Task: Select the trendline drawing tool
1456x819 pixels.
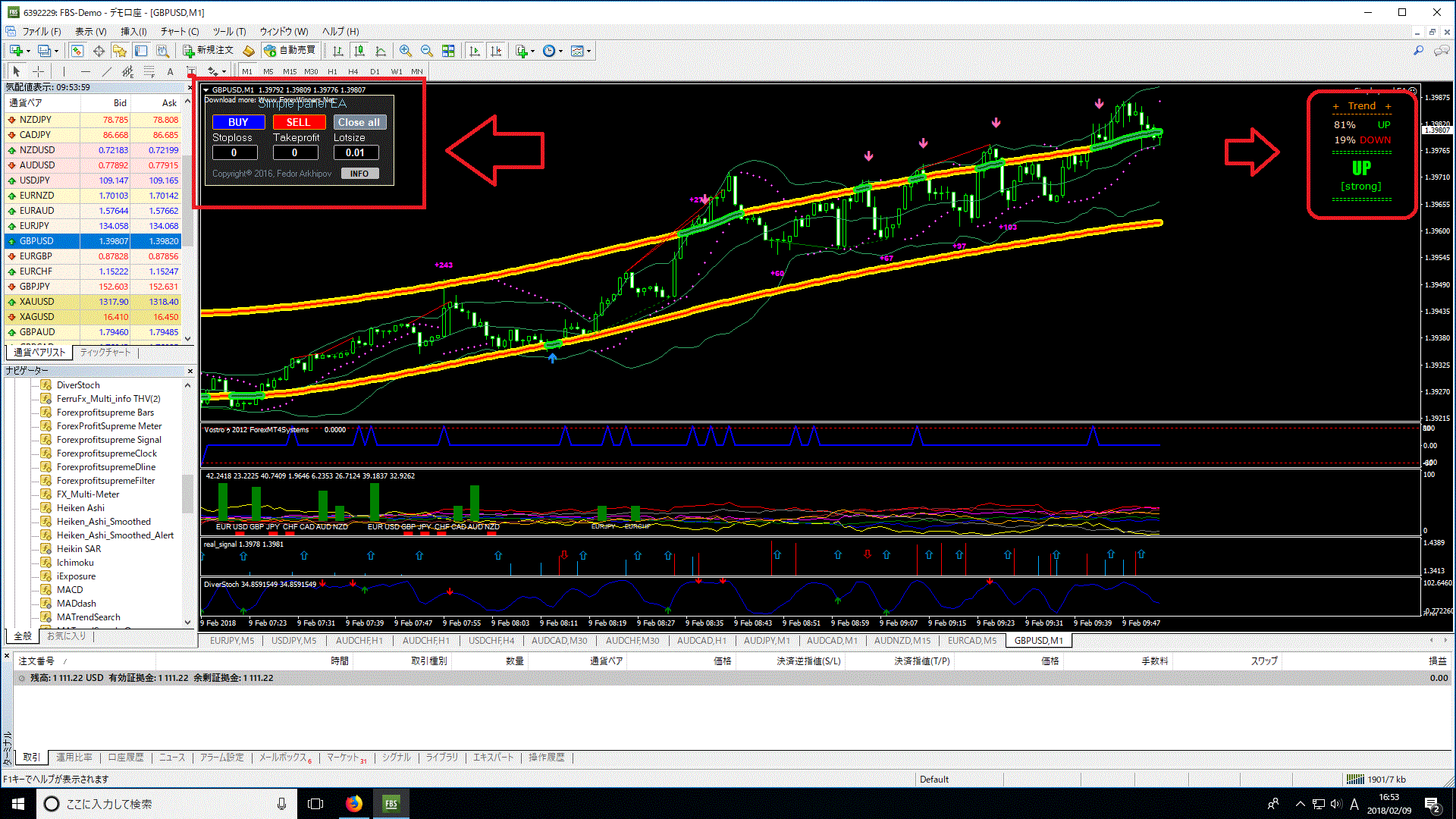Action: click(x=106, y=71)
